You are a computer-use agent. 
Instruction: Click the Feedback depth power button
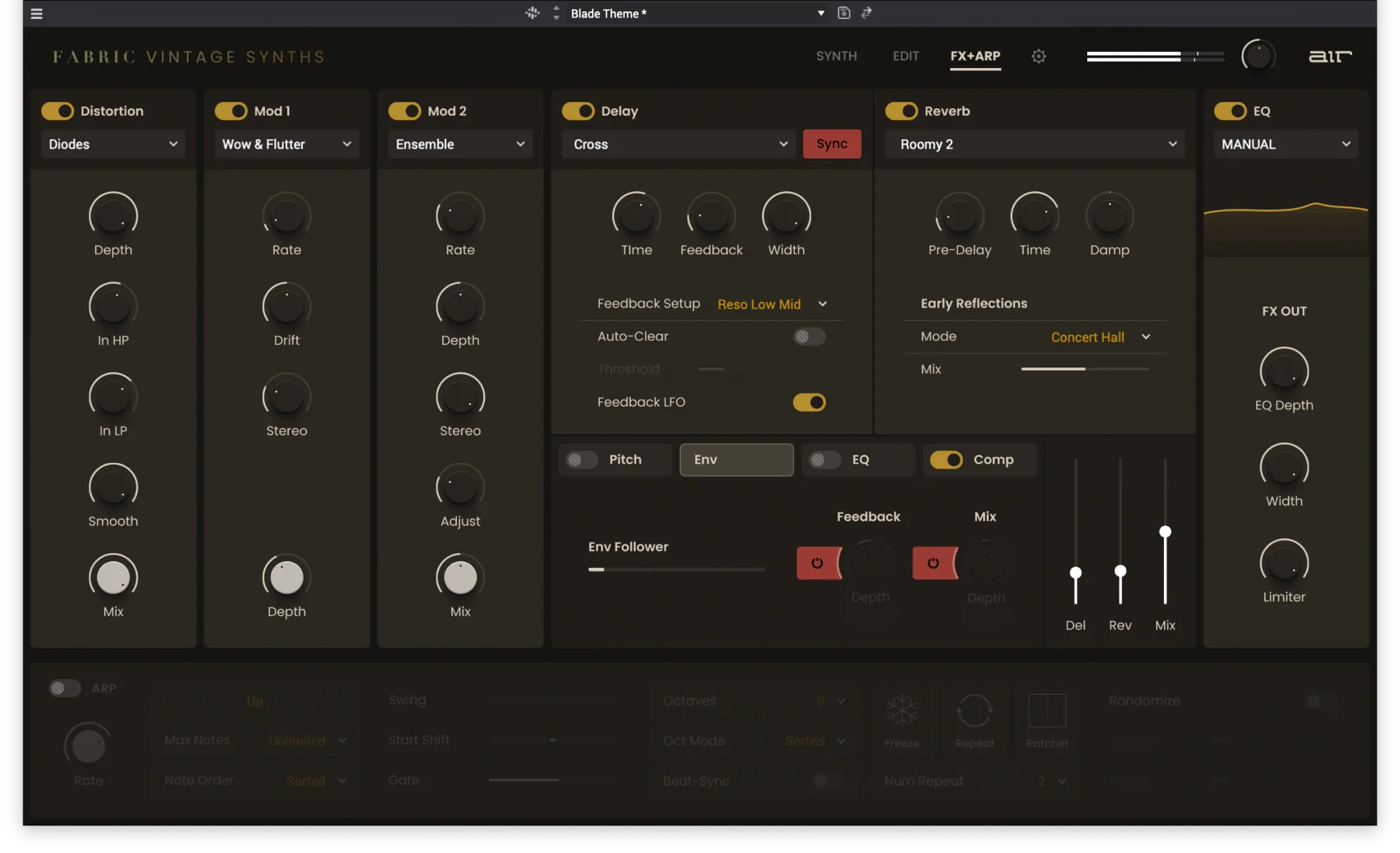(817, 563)
